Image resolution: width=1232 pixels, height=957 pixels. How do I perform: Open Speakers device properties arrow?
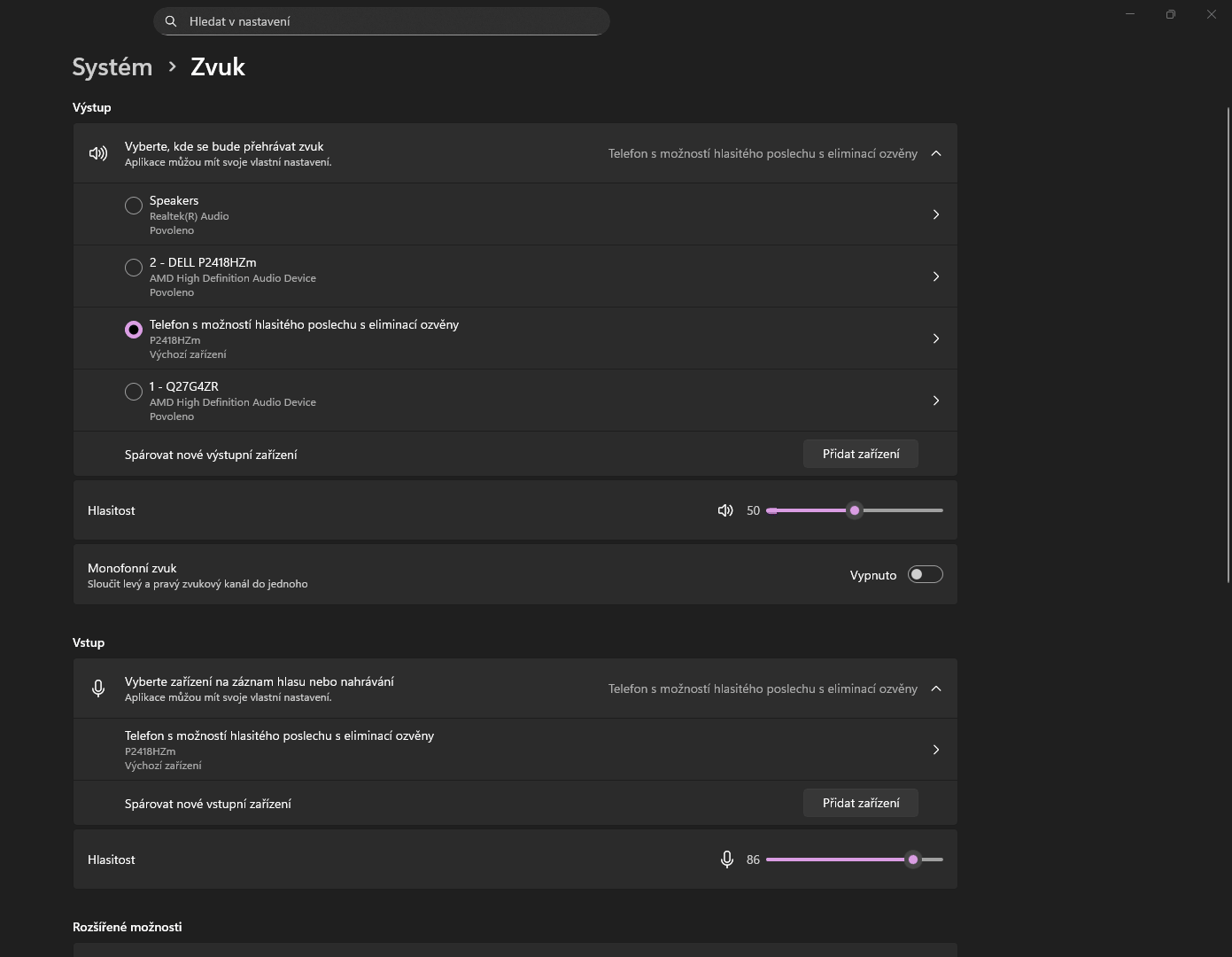click(935, 214)
